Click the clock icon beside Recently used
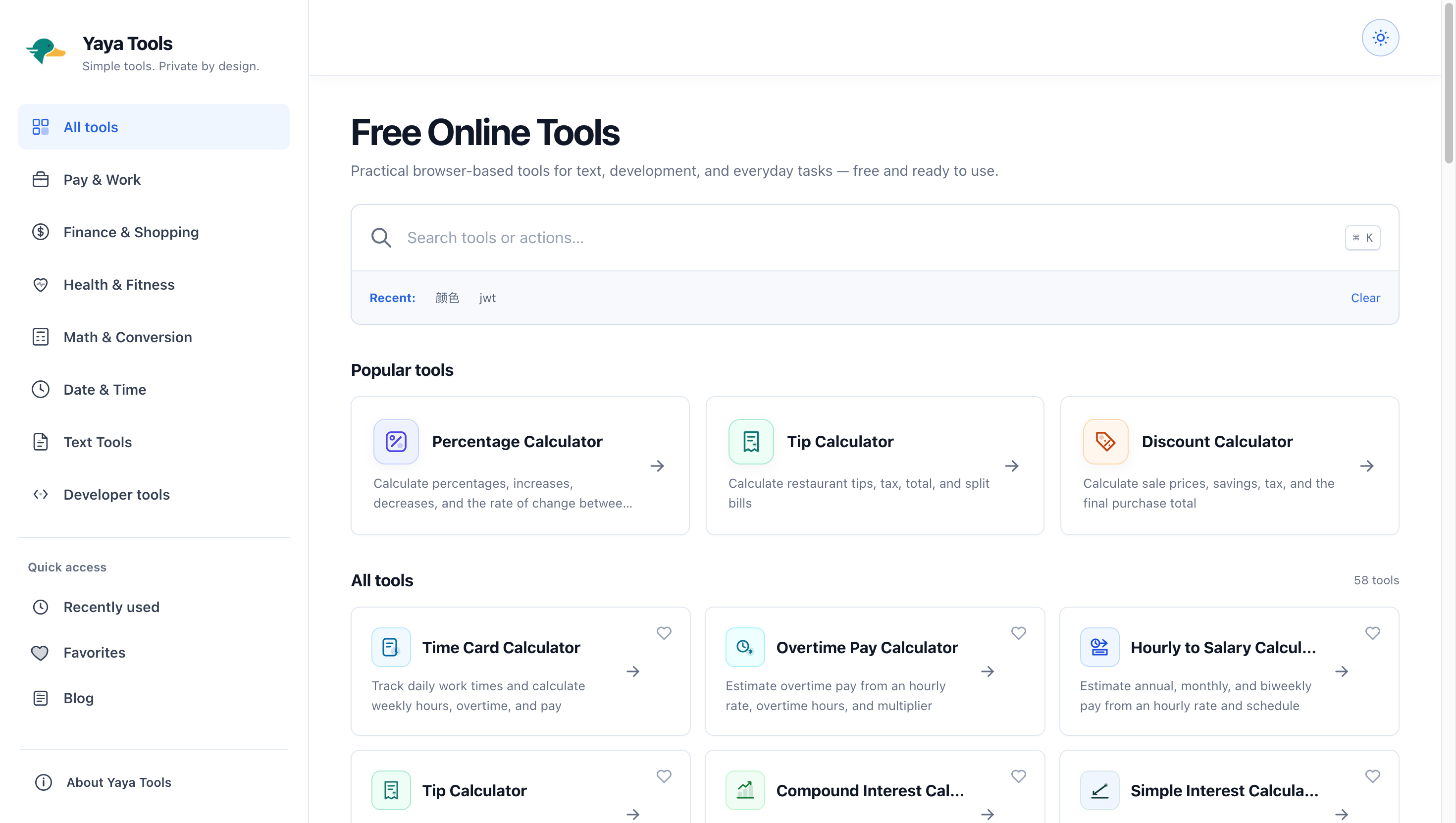 pyautogui.click(x=41, y=607)
